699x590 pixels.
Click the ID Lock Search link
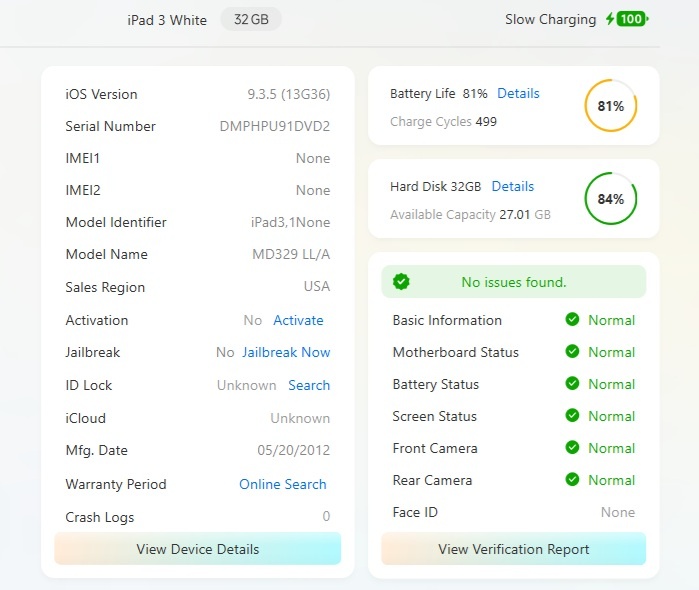(309, 385)
